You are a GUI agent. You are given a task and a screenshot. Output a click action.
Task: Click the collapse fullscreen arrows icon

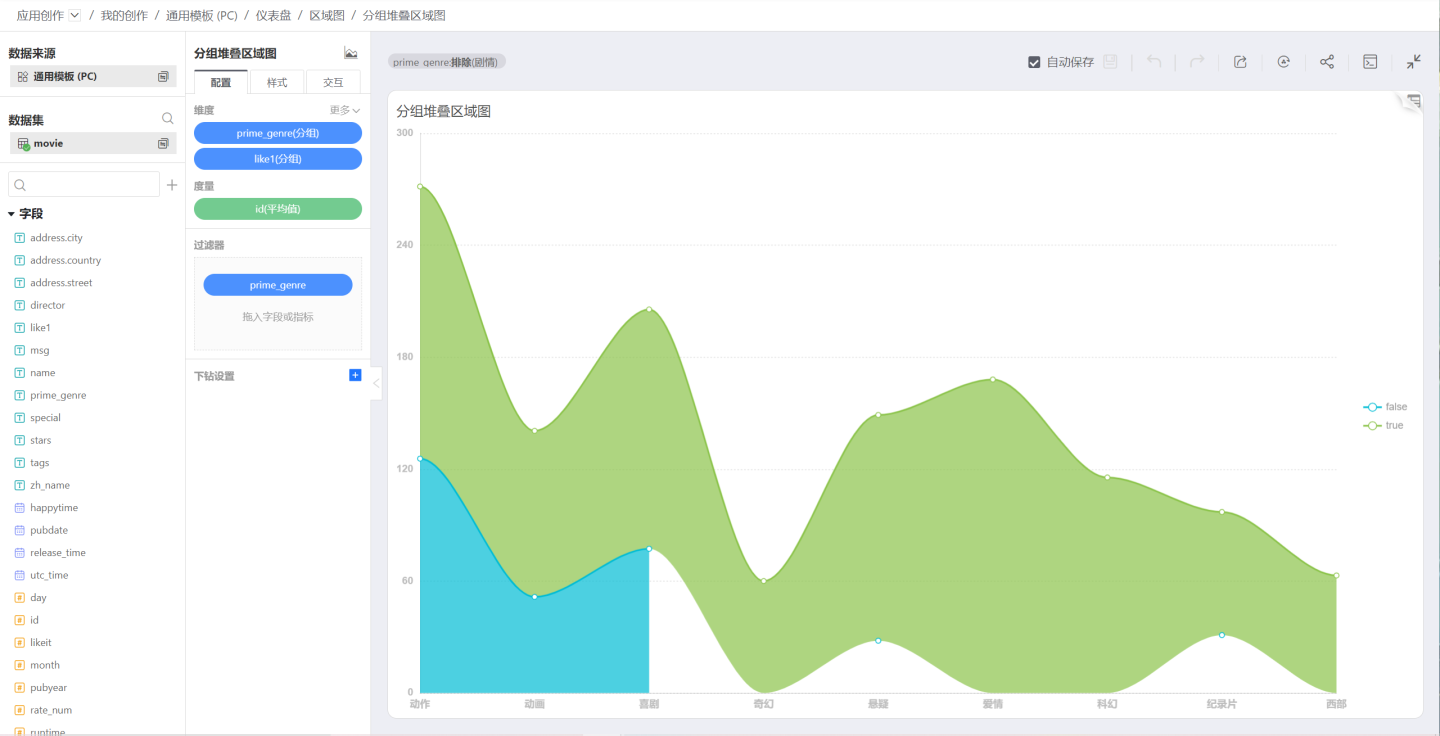(x=1413, y=62)
